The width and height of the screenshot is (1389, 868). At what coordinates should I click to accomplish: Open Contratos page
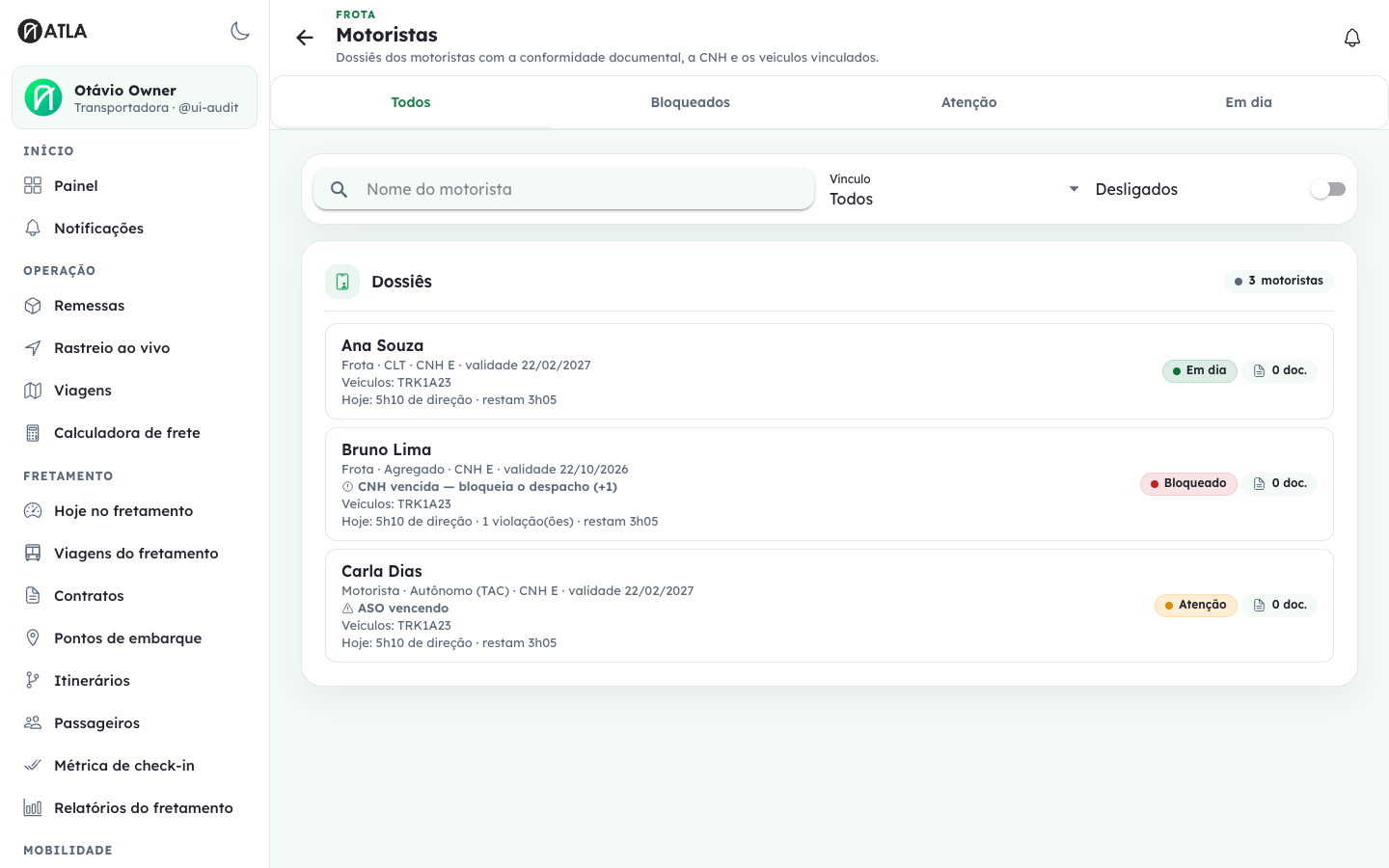(134, 596)
